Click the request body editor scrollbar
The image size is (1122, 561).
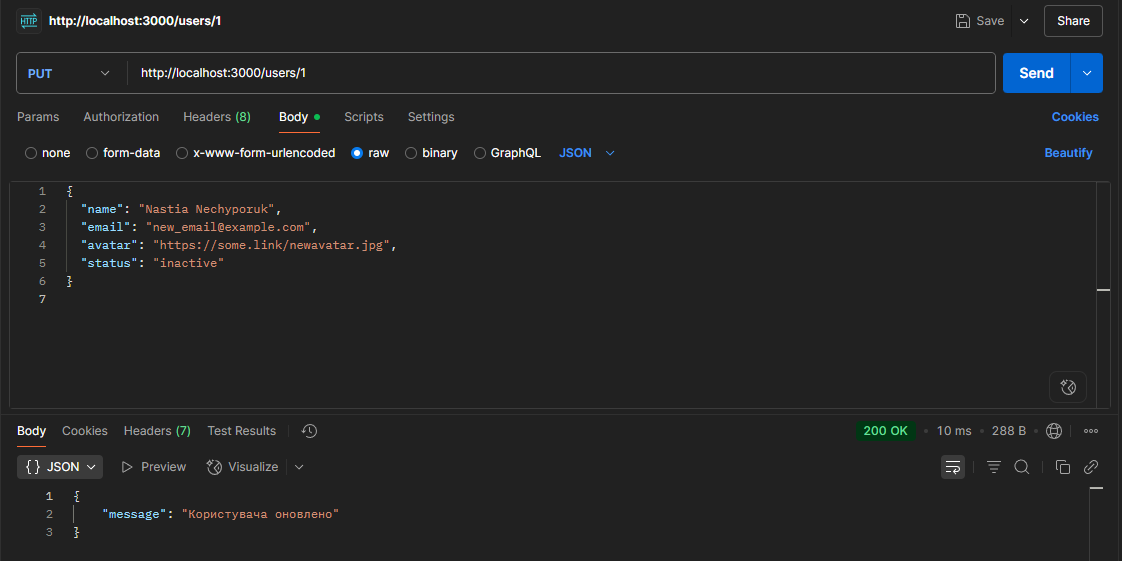tap(1103, 294)
